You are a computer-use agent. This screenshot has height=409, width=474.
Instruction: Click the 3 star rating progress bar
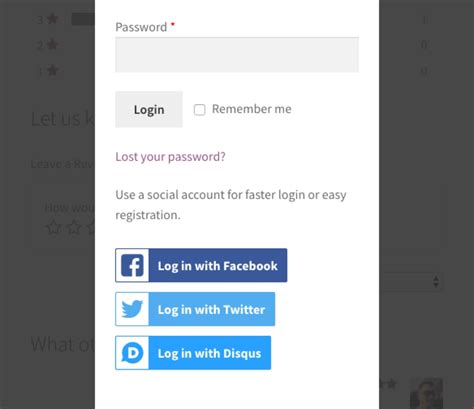tap(83, 19)
